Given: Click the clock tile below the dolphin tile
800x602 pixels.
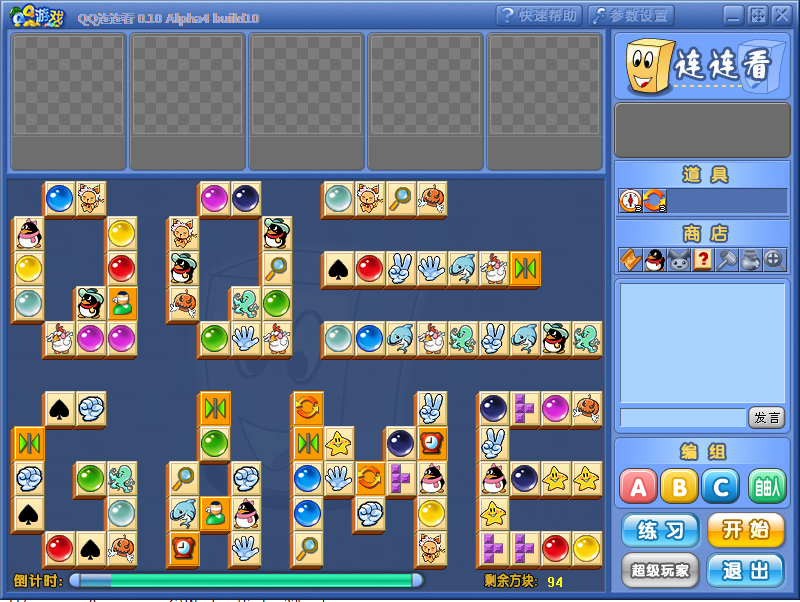Looking at the screenshot, I should click(x=183, y=549).
